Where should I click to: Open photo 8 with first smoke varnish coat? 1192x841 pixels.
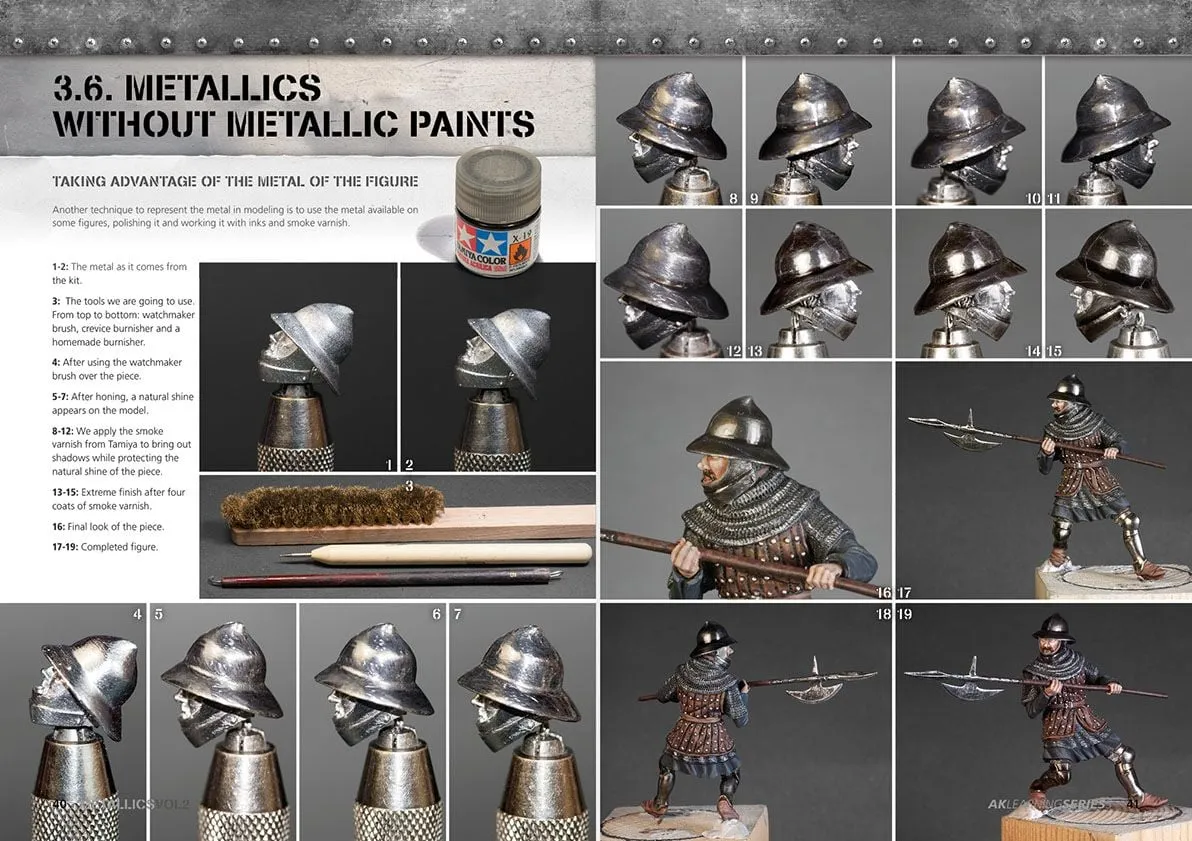[x=668, y=131]
